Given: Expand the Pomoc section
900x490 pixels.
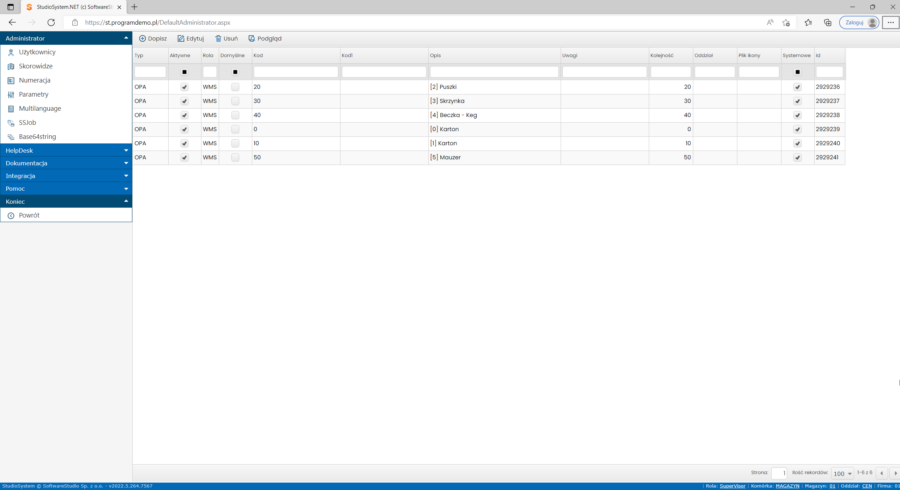Looking at the screenshot, I should coord(66,188).
